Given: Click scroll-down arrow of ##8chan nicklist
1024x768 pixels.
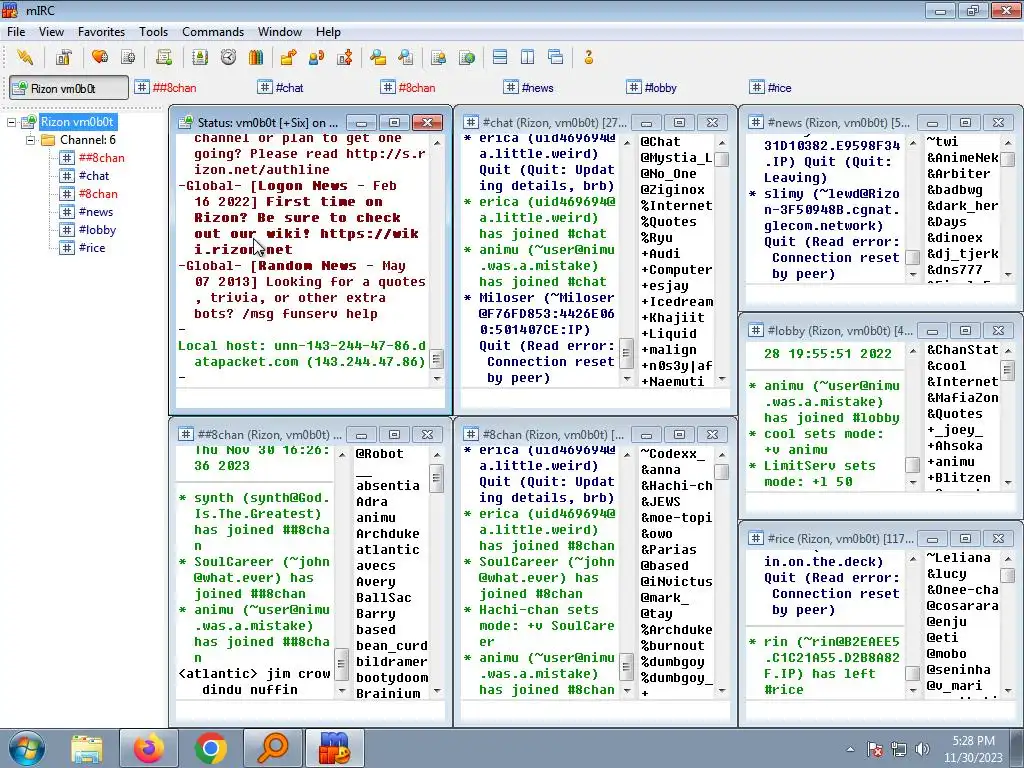Looking at the screenshot, I should [437, 690].
